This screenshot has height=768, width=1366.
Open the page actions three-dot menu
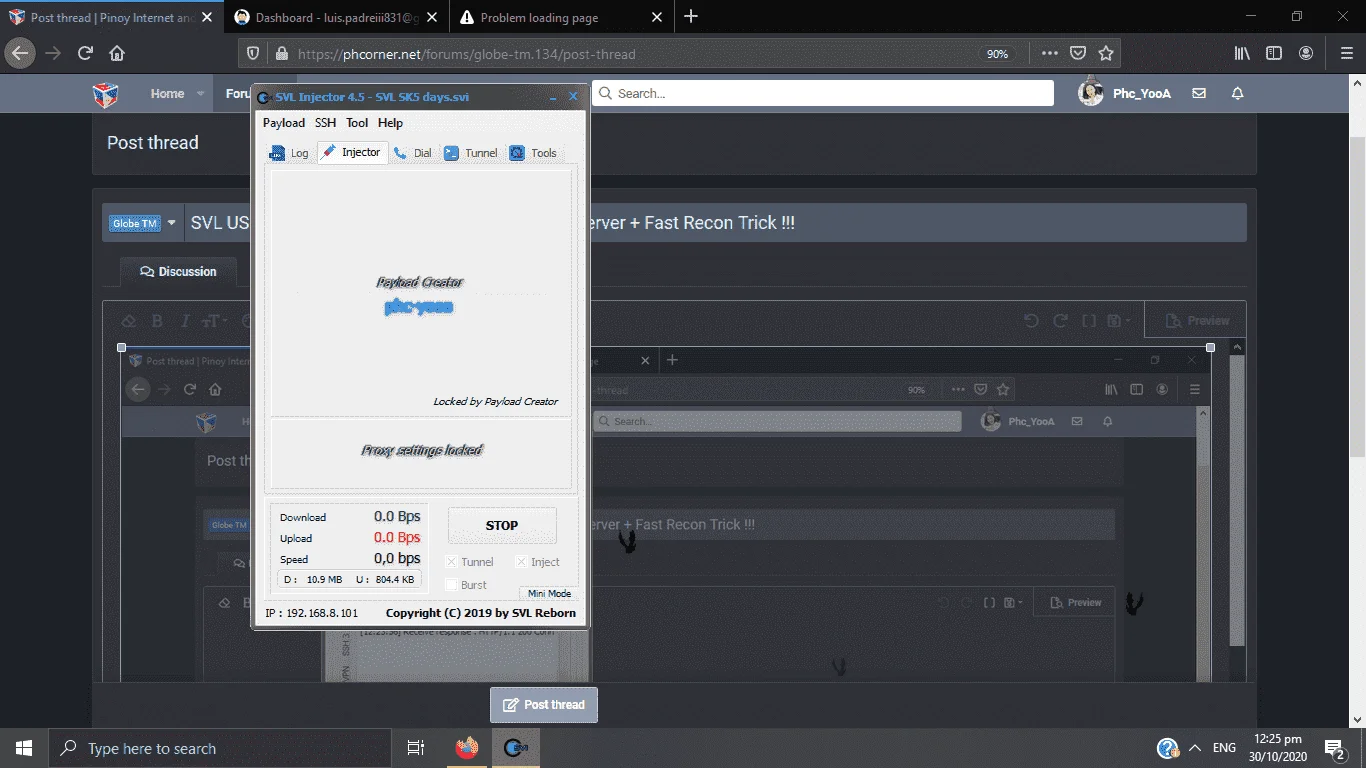click(1049, 54)
